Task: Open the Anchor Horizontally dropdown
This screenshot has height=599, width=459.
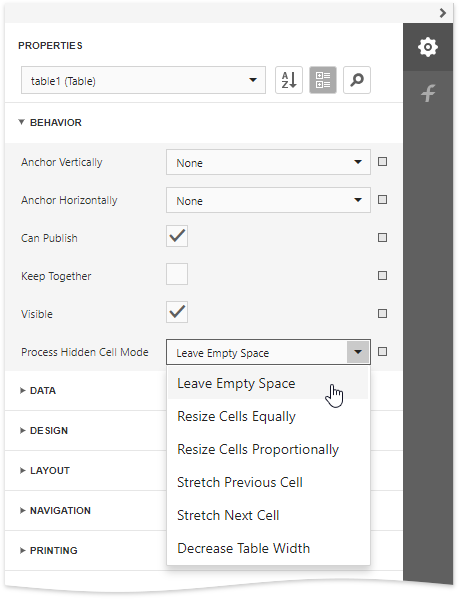Action: coord(268,200)
